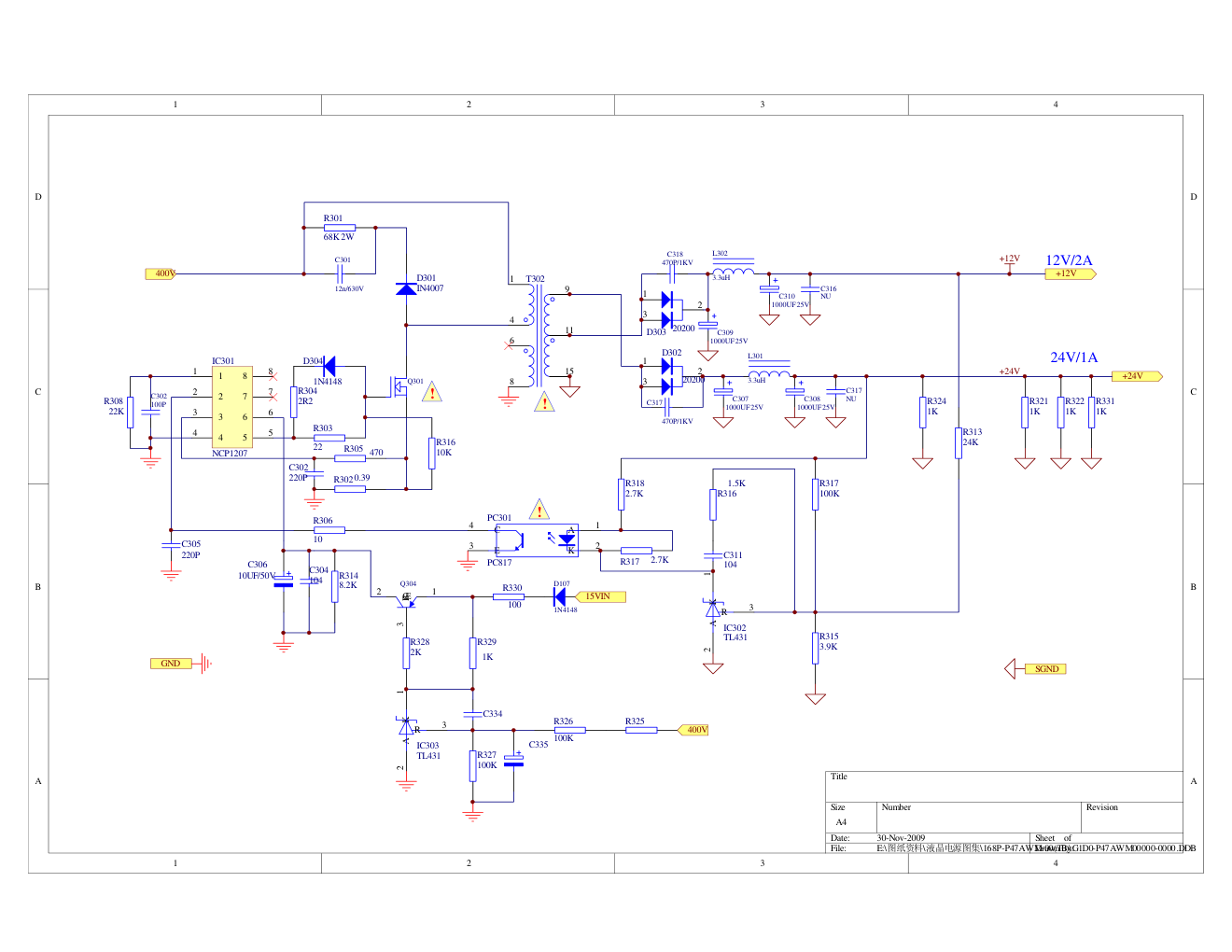1232x952 pixels.
Task: Select the R324 1K resistor
Action: click(x=922, y=412)
